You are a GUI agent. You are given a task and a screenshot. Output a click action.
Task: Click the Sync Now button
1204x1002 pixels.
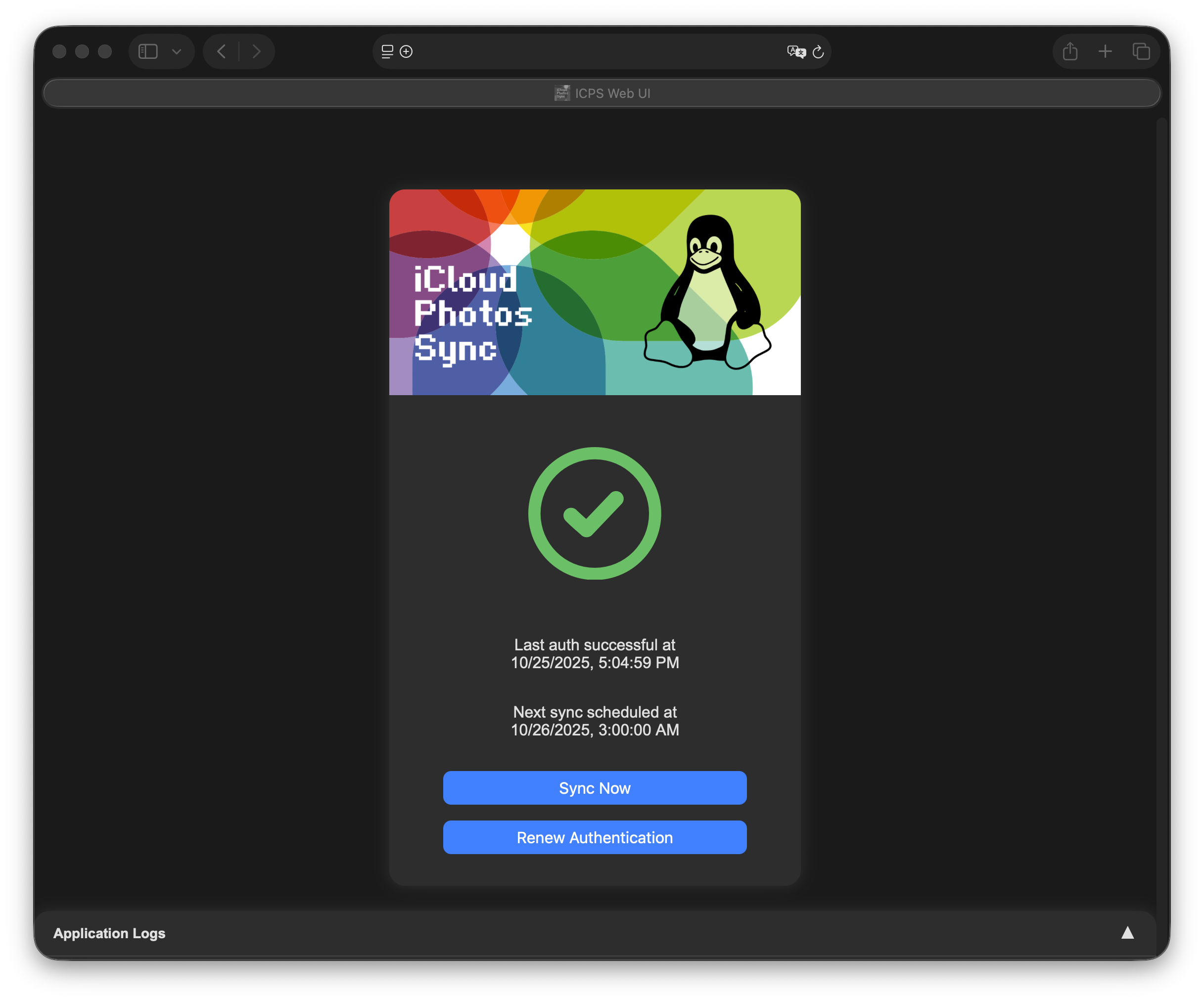[595, 788]
